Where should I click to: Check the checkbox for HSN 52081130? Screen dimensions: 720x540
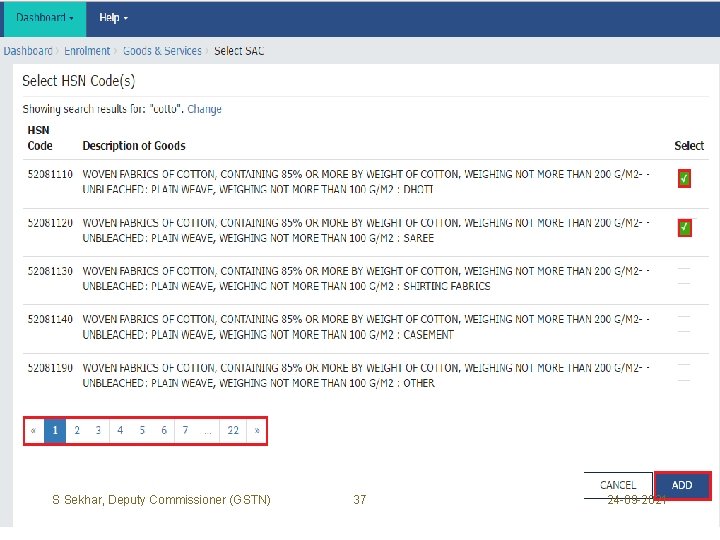coord(684,276)
